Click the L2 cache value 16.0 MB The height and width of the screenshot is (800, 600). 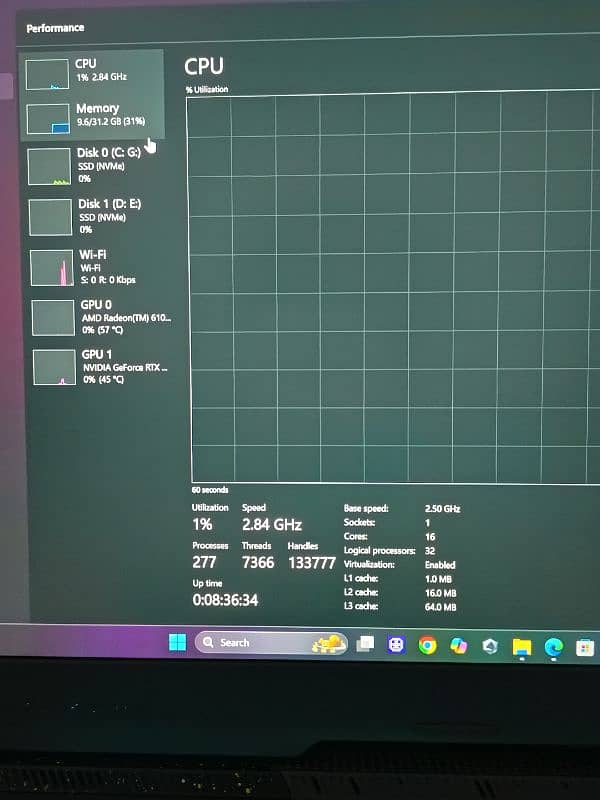pos(440,593)
